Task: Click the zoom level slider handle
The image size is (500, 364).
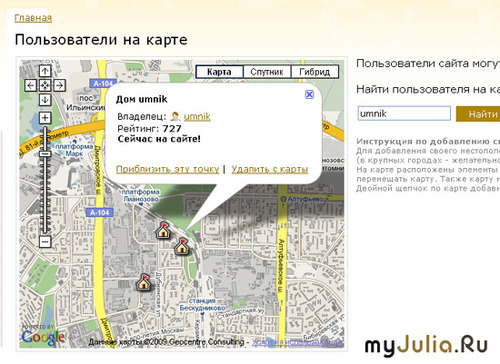Action: pyautogui.click(x=45, y=154)
